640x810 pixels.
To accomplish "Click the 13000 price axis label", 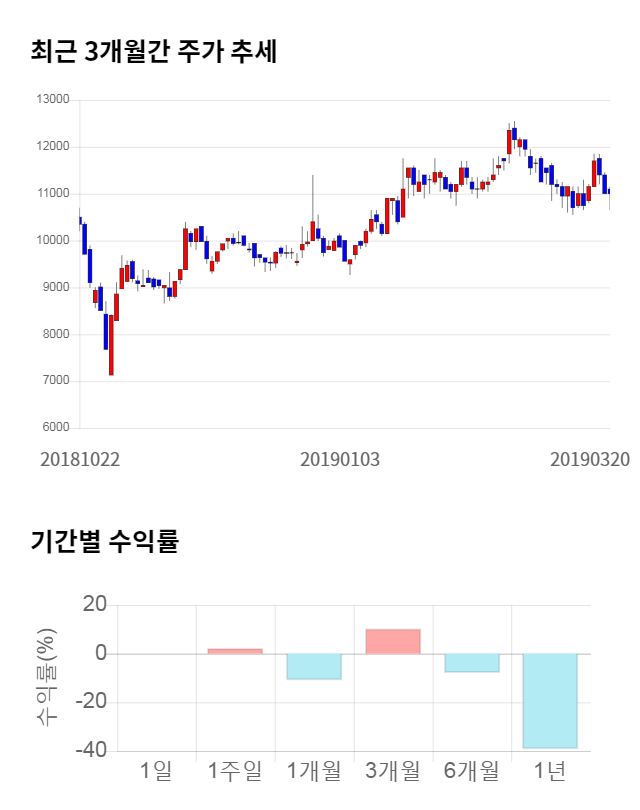I will coord(53,100).
